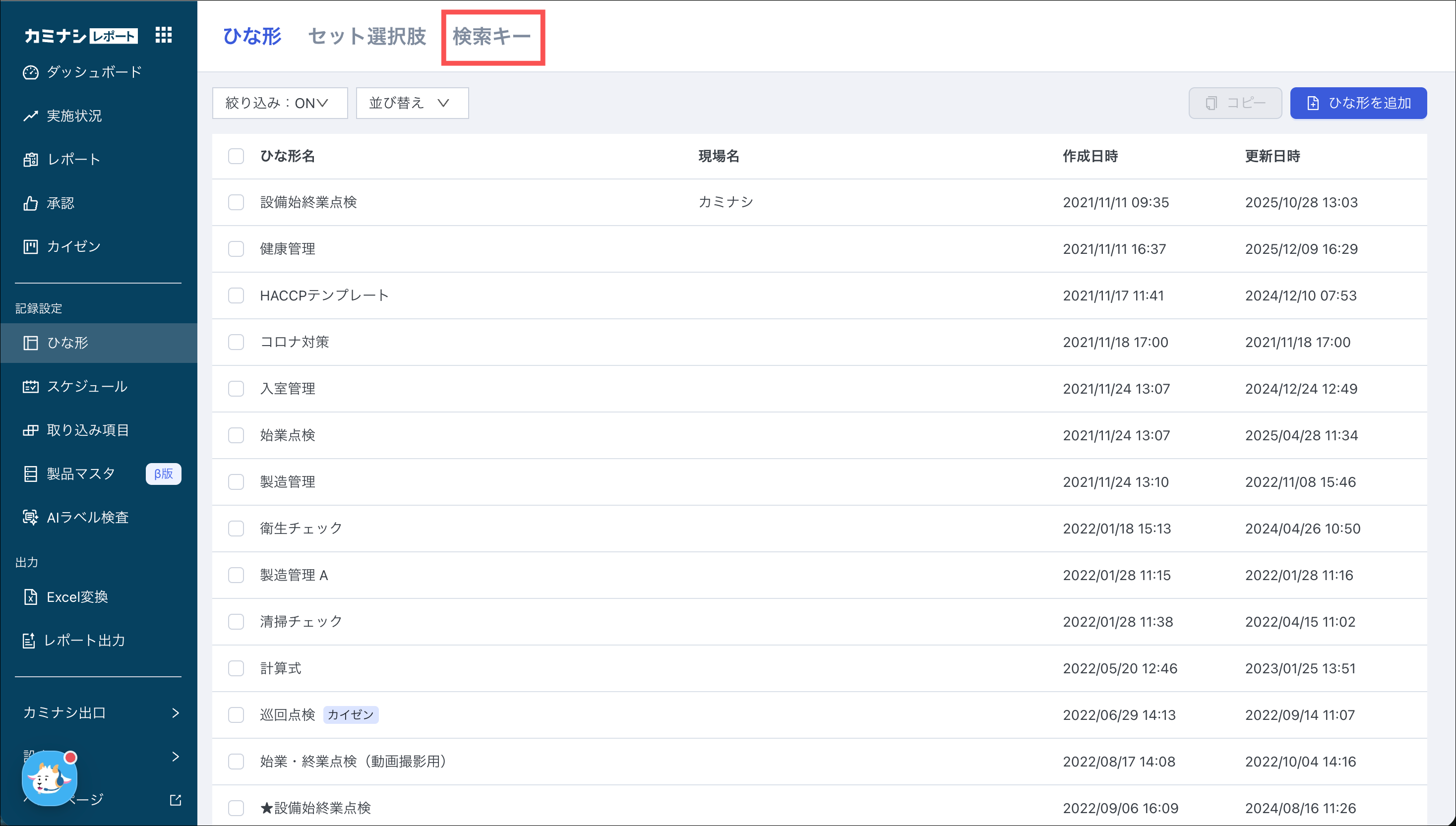Click the 承認 thumbs-up icon

[31, 203]
